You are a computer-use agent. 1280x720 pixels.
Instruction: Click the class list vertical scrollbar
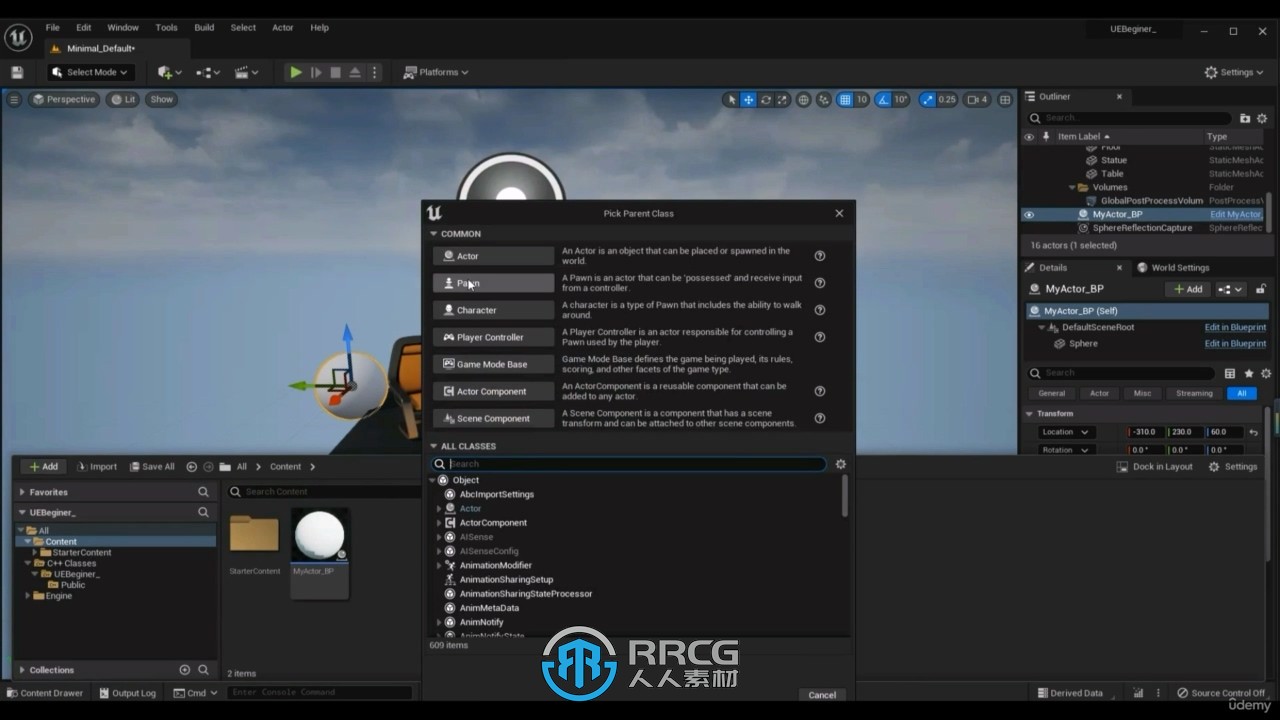click(x=845, y=497)
